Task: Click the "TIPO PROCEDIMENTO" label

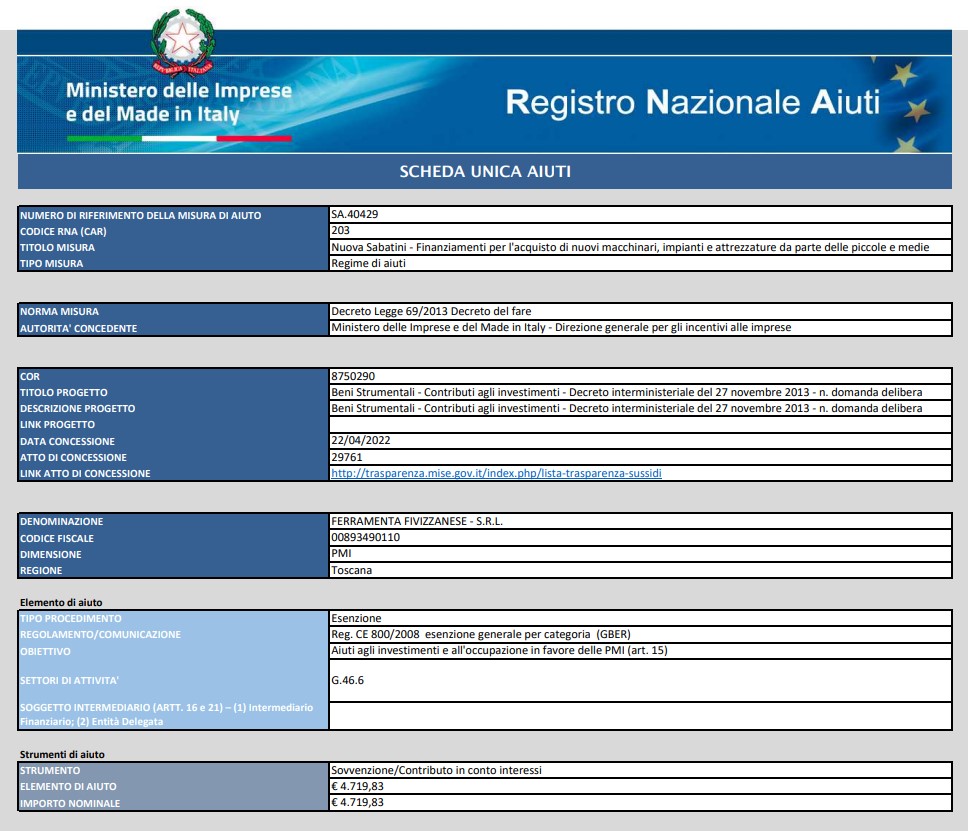Action: coord(70,619)
